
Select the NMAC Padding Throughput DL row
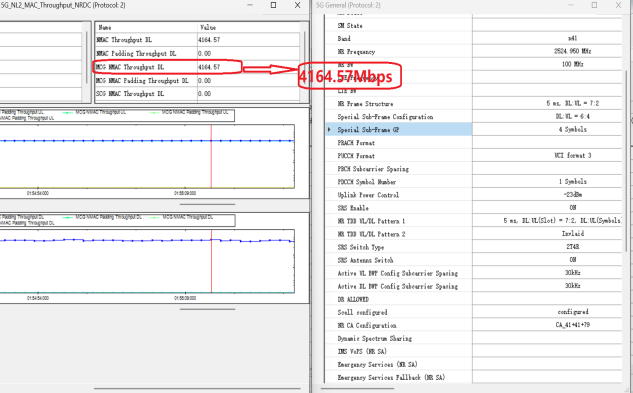point(198,53)
